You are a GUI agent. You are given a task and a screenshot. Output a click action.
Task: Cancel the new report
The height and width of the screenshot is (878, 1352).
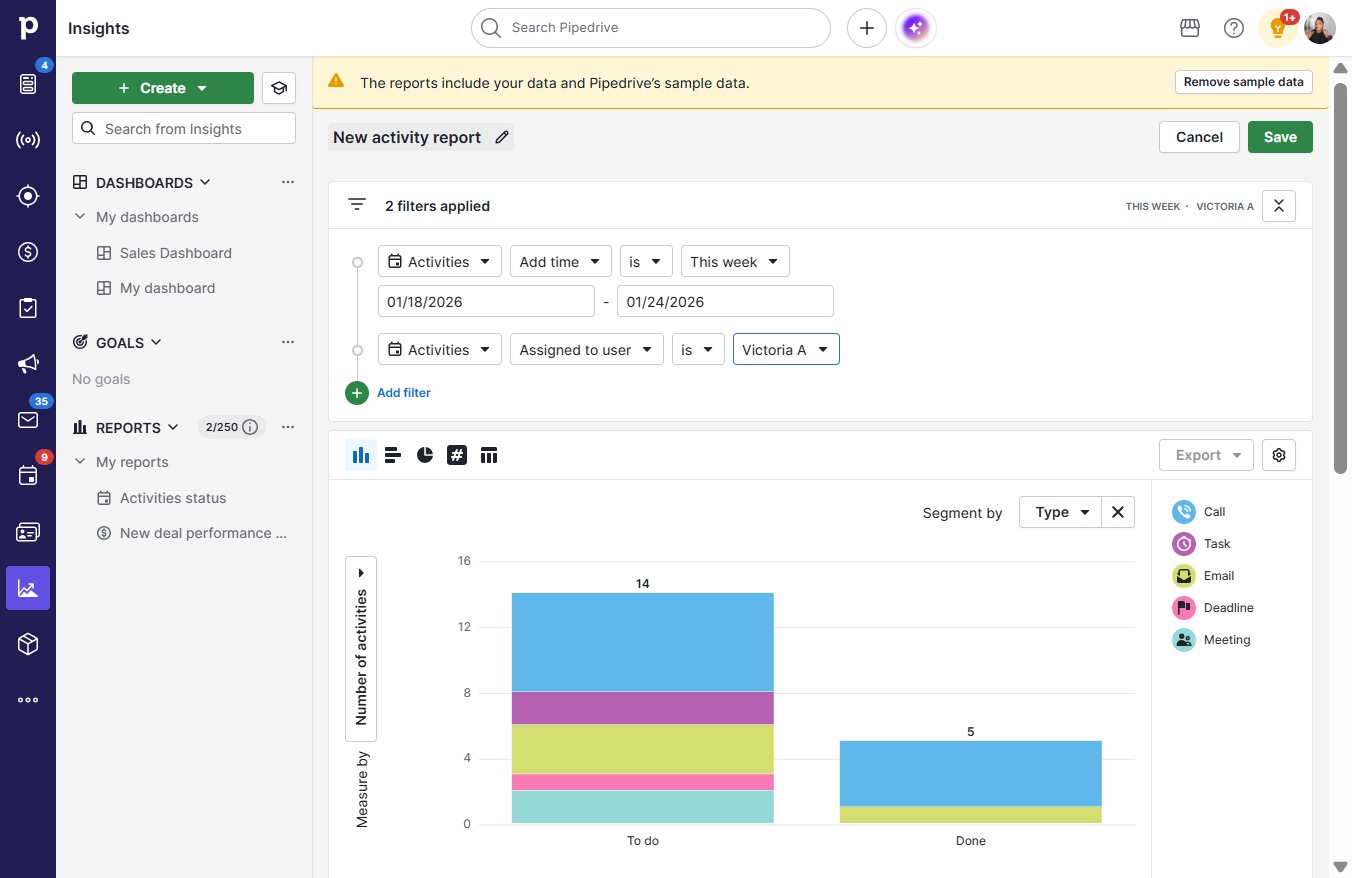(x=1199, y=137)
